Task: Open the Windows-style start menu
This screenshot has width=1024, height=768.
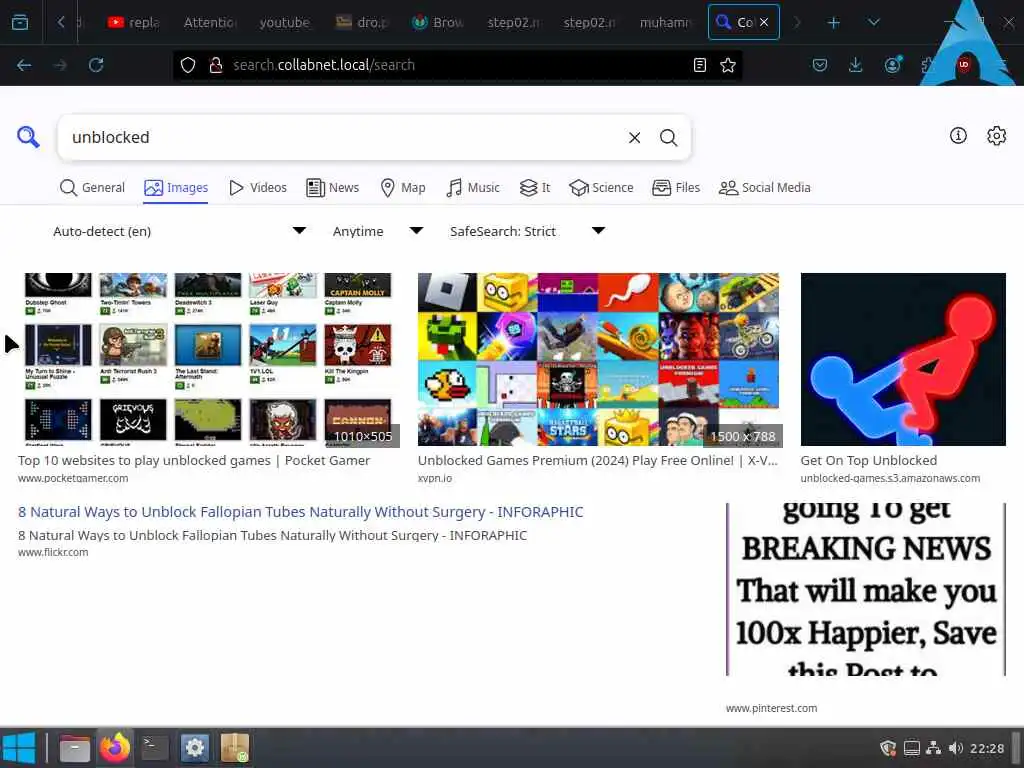Action: (18, 748)
